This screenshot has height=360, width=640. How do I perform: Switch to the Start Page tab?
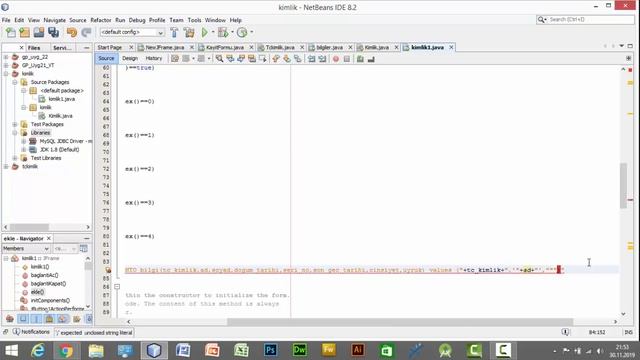click(x=110, y=47)
